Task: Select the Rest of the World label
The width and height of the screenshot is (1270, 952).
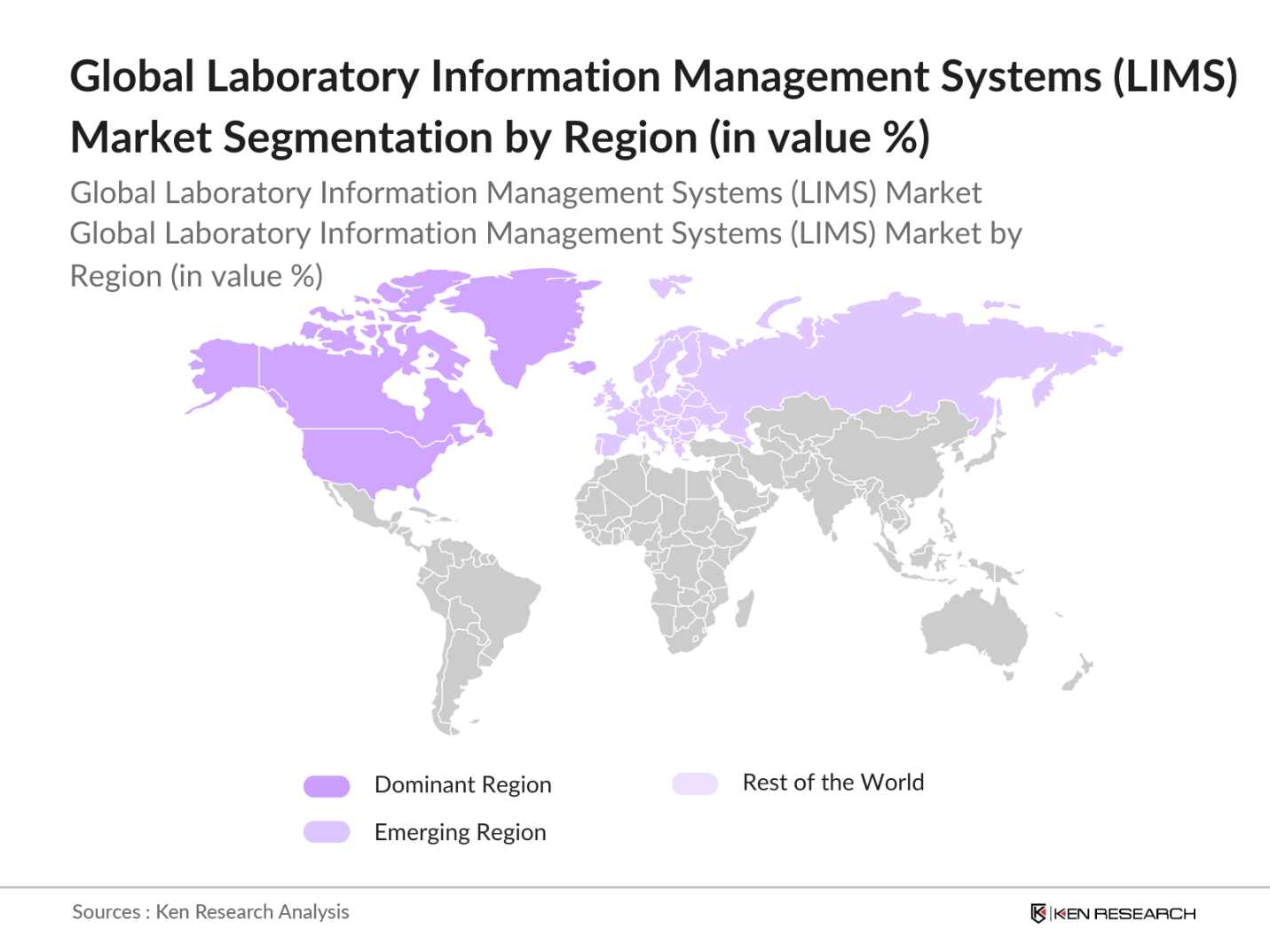Action: tap(832, 783)
